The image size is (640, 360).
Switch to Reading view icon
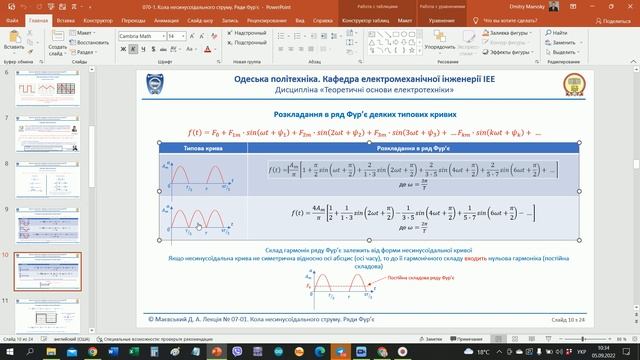(531, 339)
